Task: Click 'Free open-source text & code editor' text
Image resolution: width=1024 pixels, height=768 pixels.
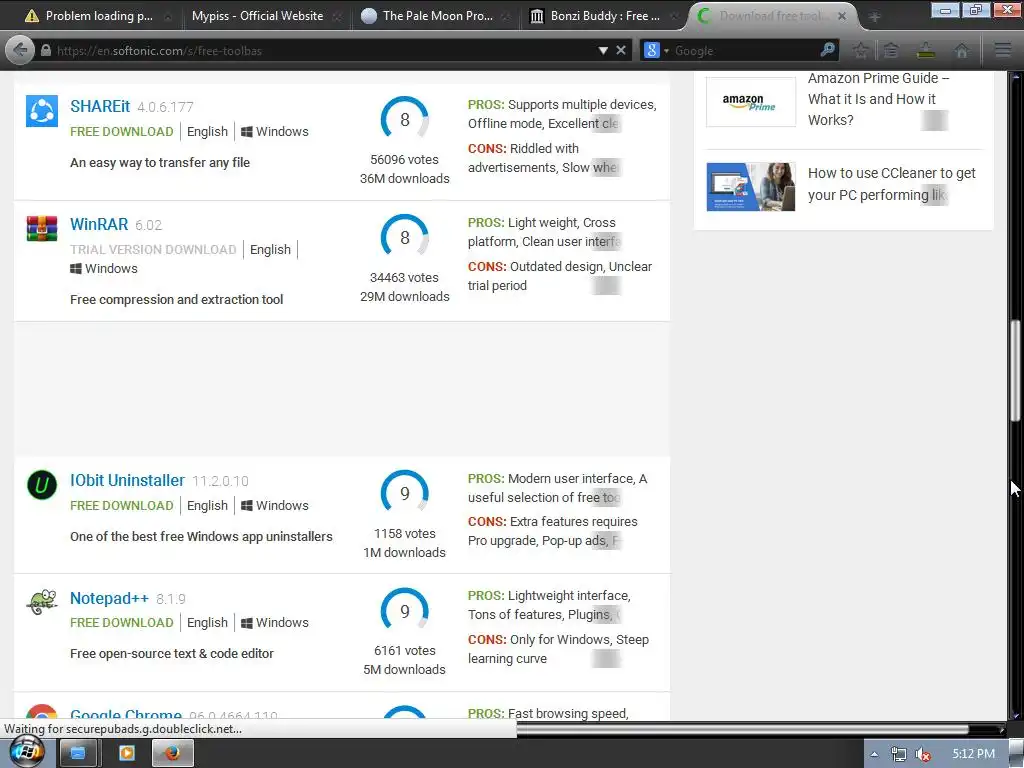Action: 172,653
